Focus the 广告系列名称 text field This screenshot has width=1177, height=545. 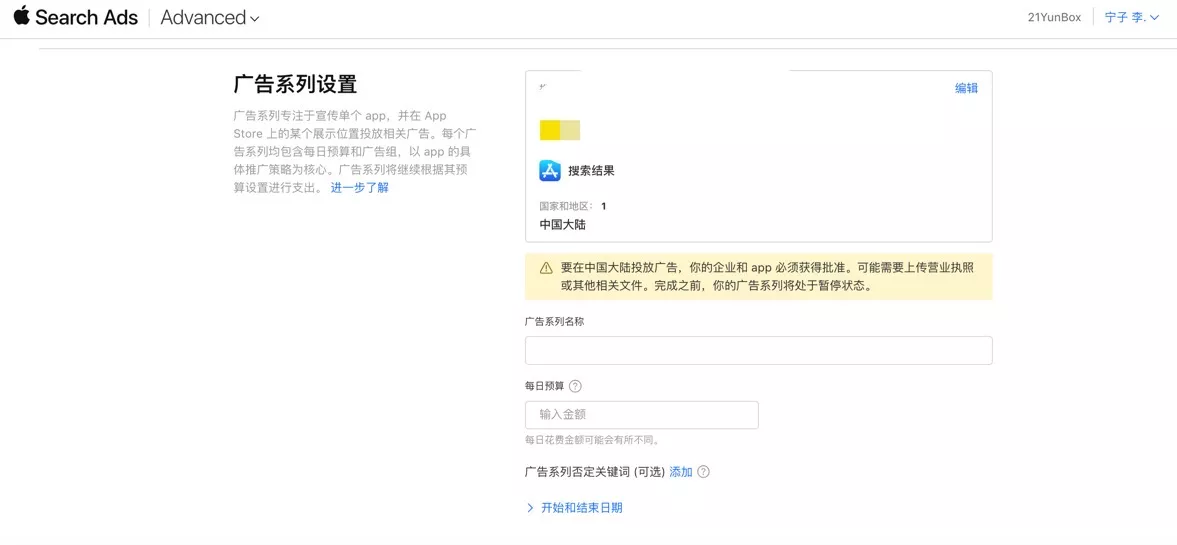758,350
